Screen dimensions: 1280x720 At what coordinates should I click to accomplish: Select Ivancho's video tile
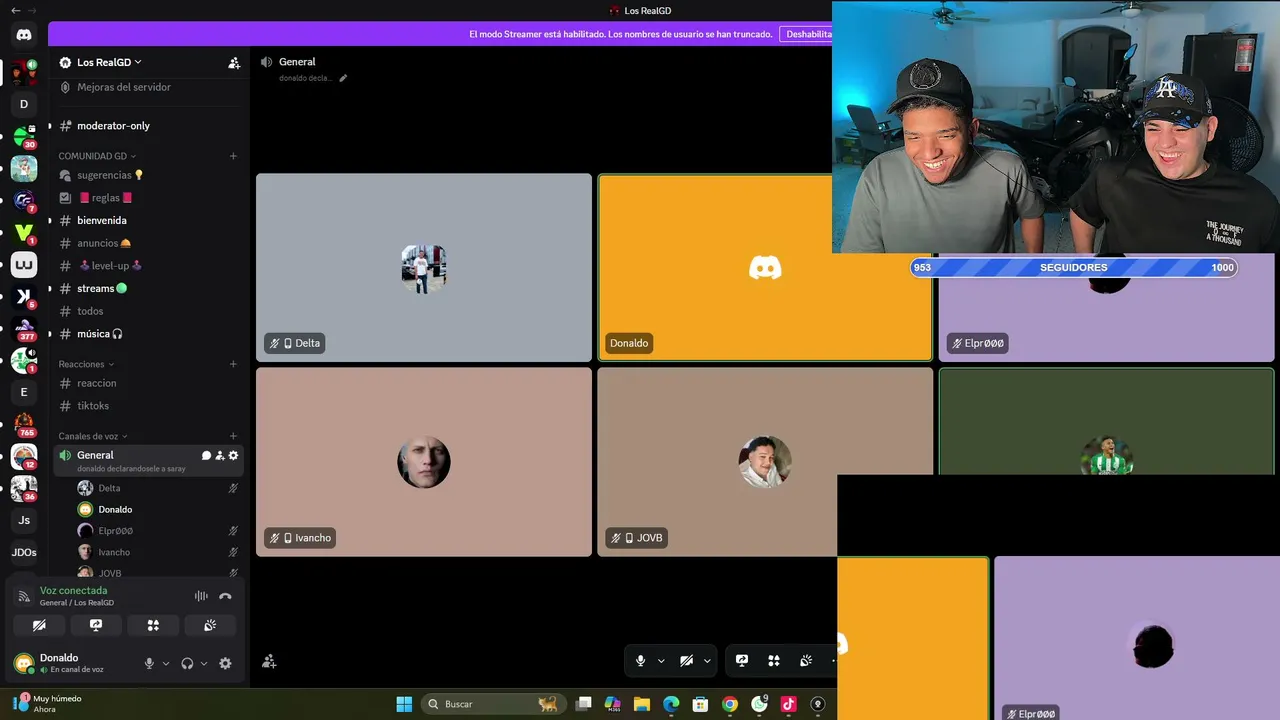(424, 462)
